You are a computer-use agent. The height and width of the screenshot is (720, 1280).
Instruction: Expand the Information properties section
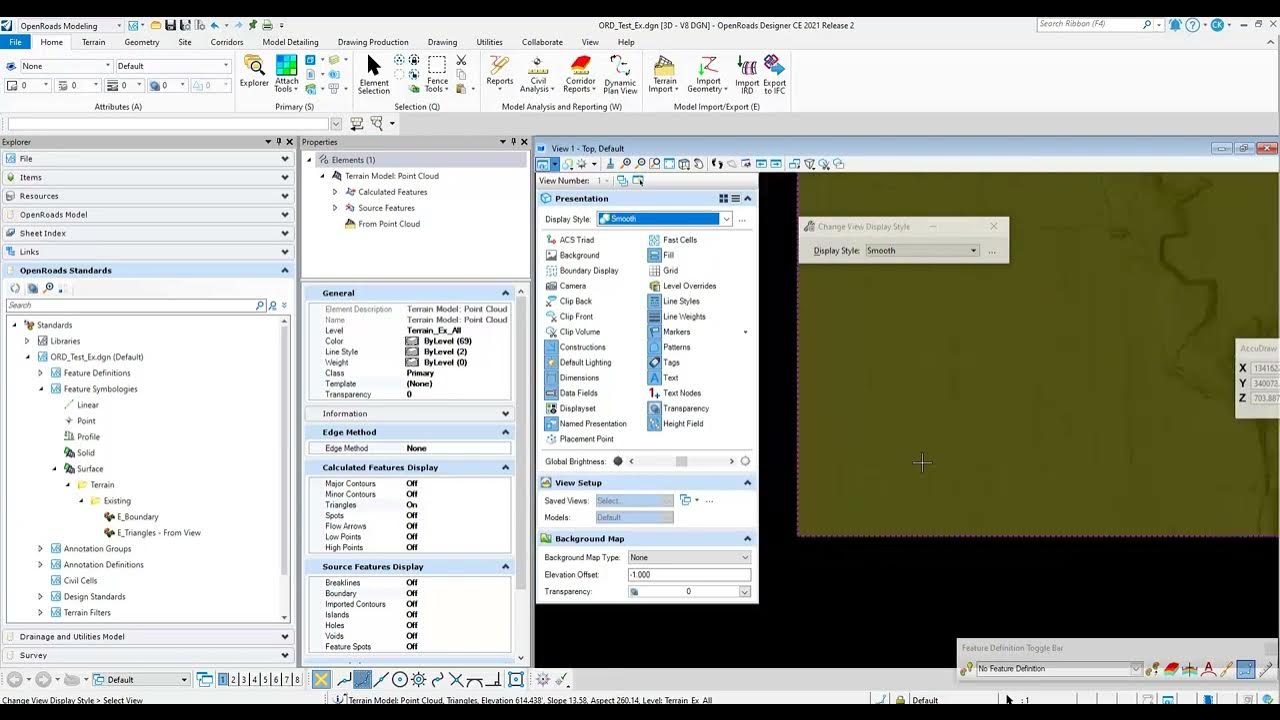[x=506, y=414]
